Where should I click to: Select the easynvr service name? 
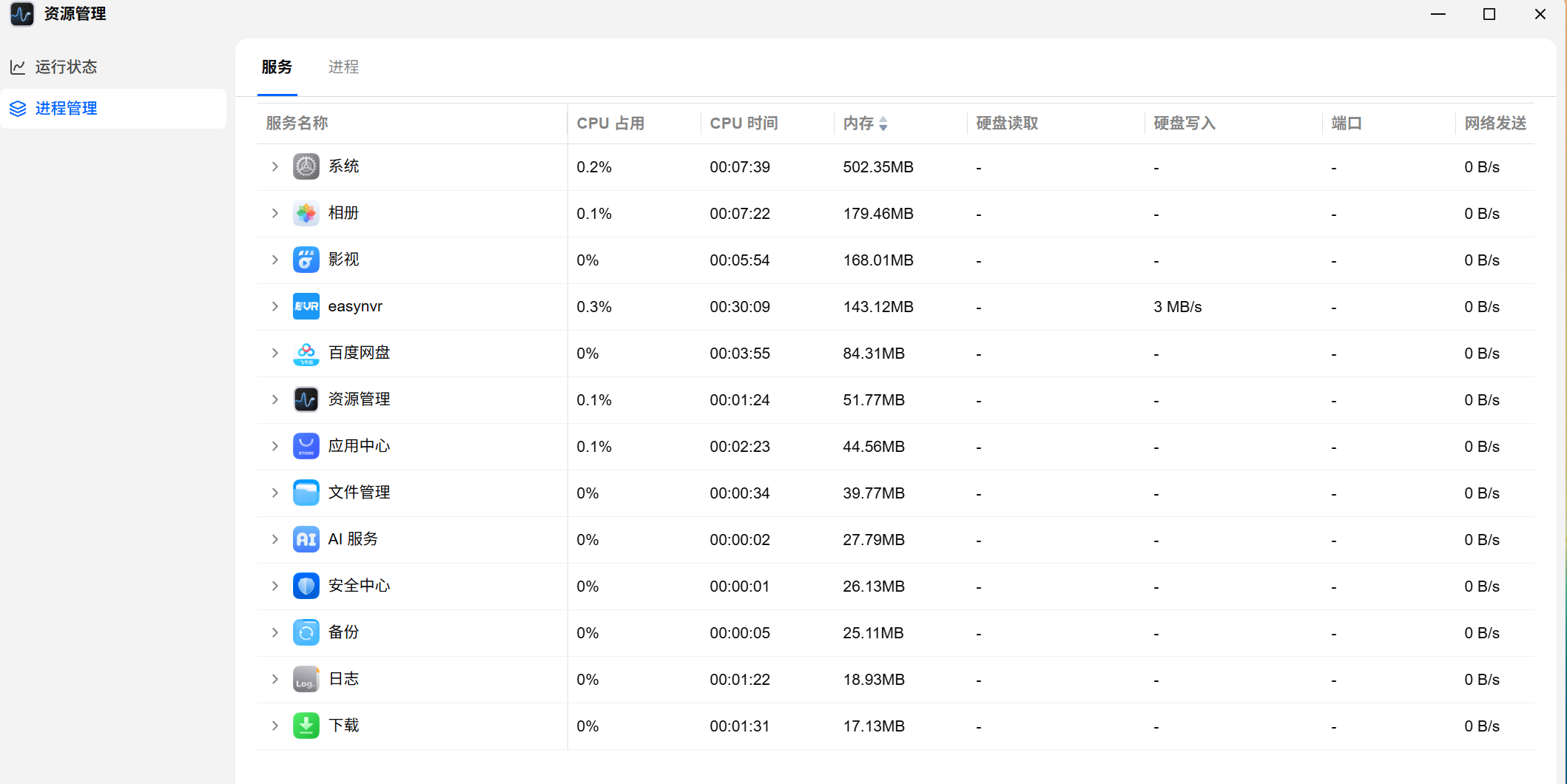coord(355,306)
